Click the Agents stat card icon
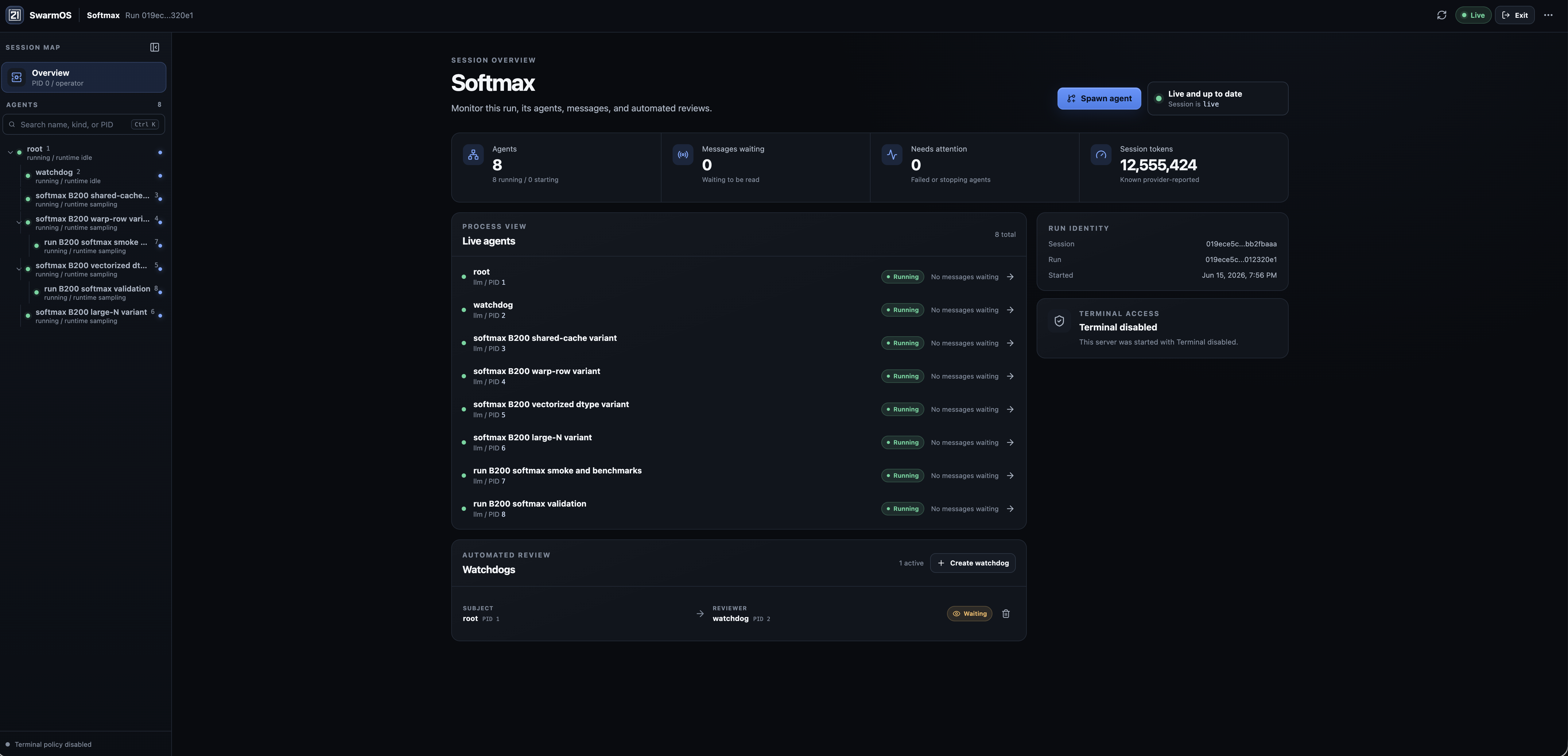Image resolution: width=1568 pixels, height=756 pixels. [x=473, y=155]
